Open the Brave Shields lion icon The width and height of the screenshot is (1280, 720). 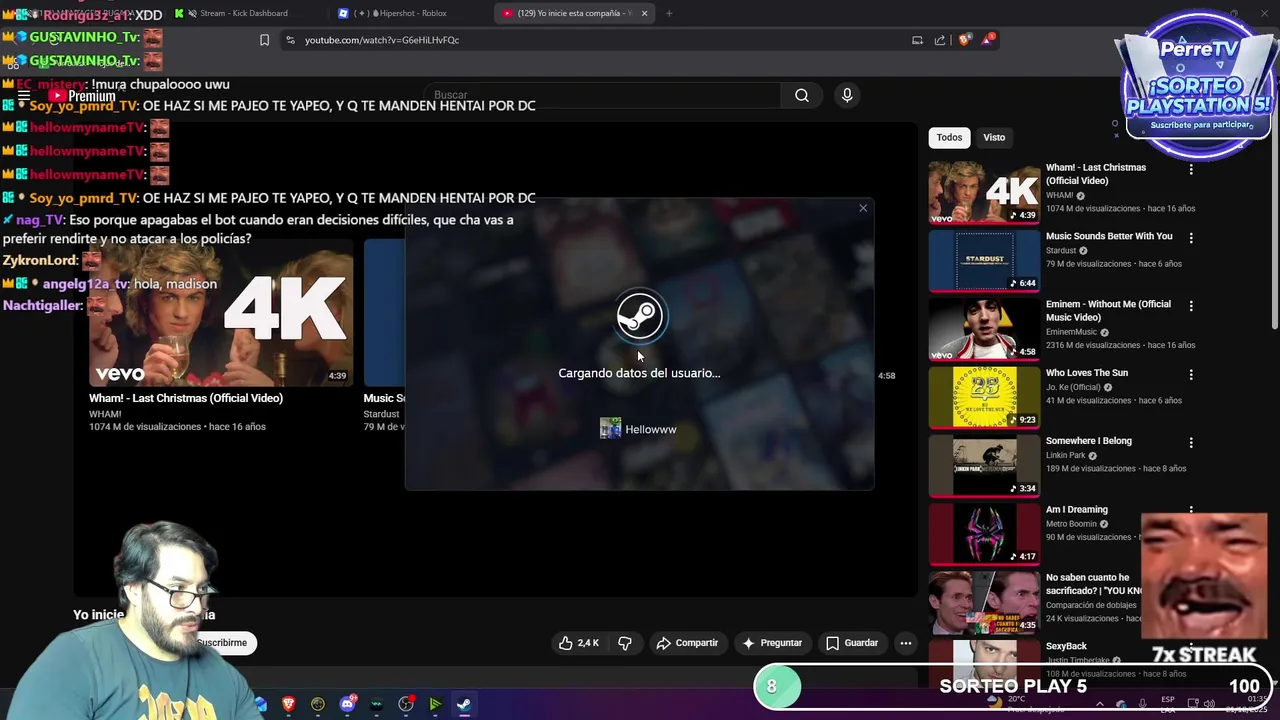coord(964,40)
